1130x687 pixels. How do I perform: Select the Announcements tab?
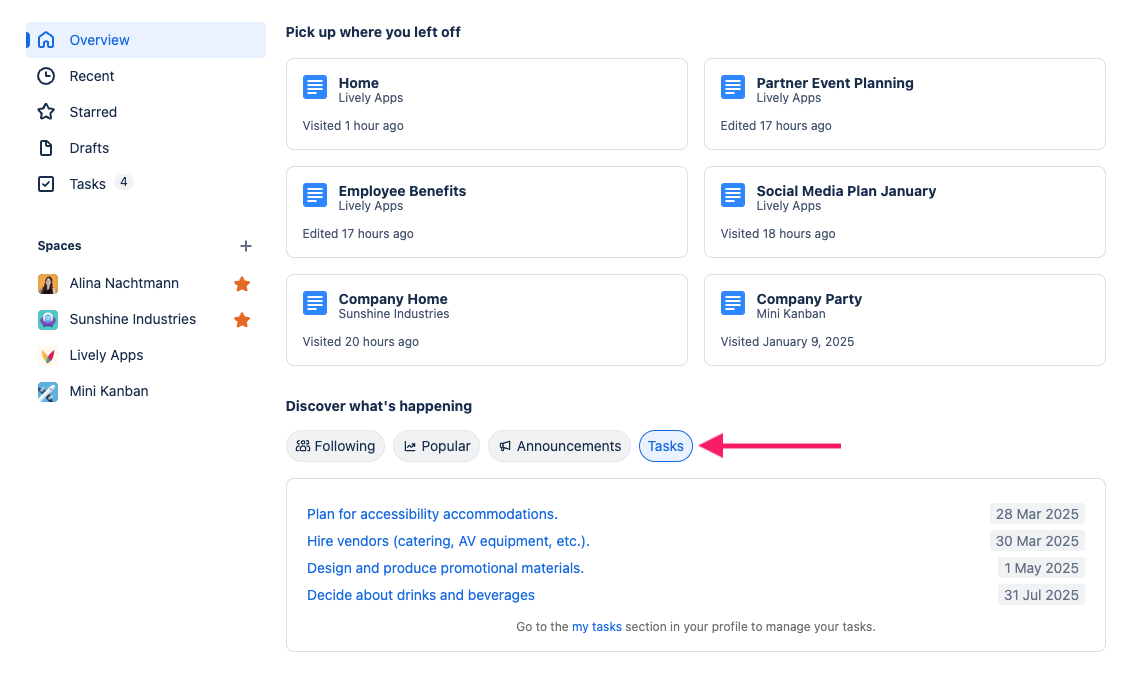pyautogui.click(x=559, y=446)
